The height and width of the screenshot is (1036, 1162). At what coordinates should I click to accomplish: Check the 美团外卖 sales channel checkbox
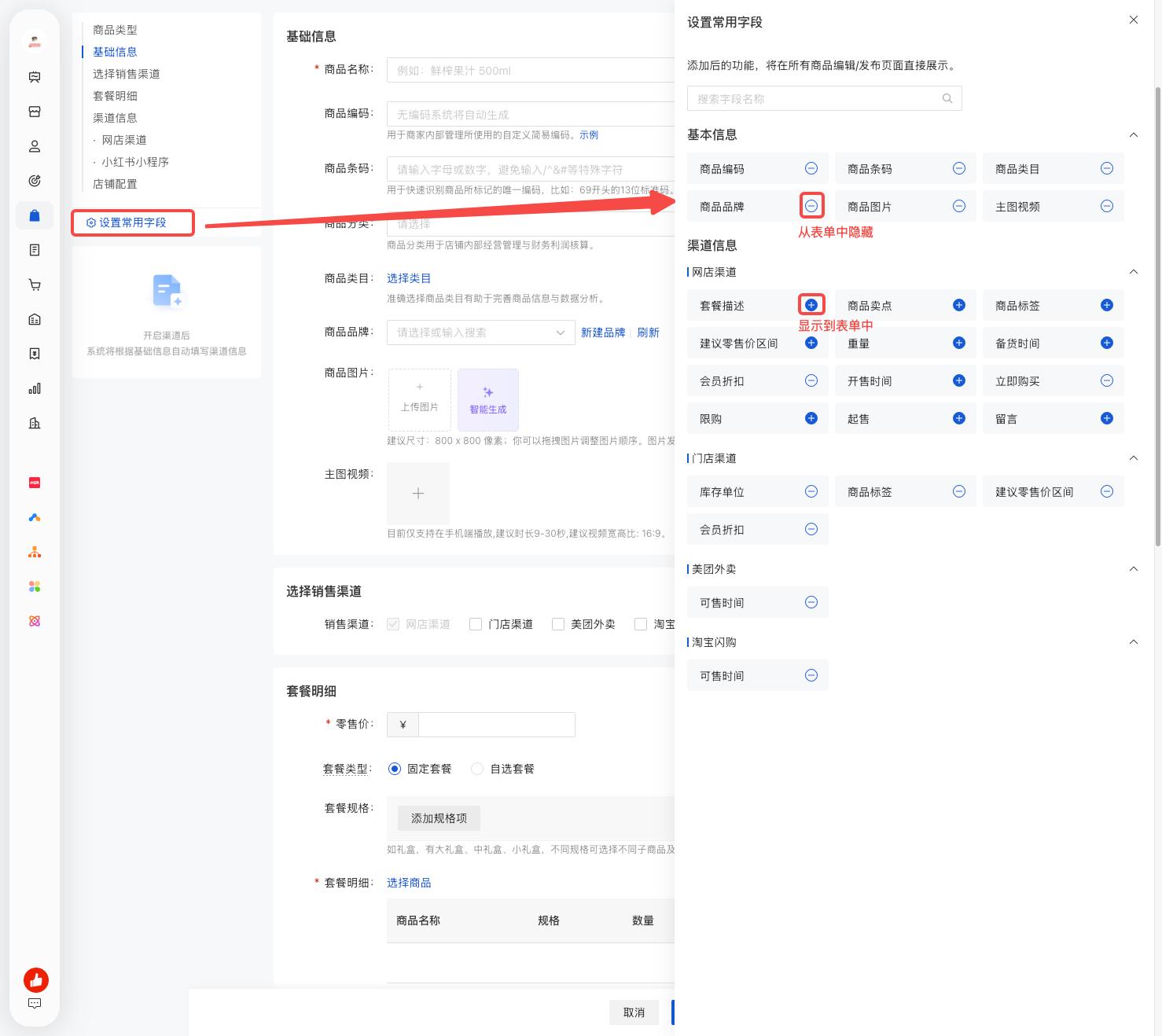click(558, 624)
